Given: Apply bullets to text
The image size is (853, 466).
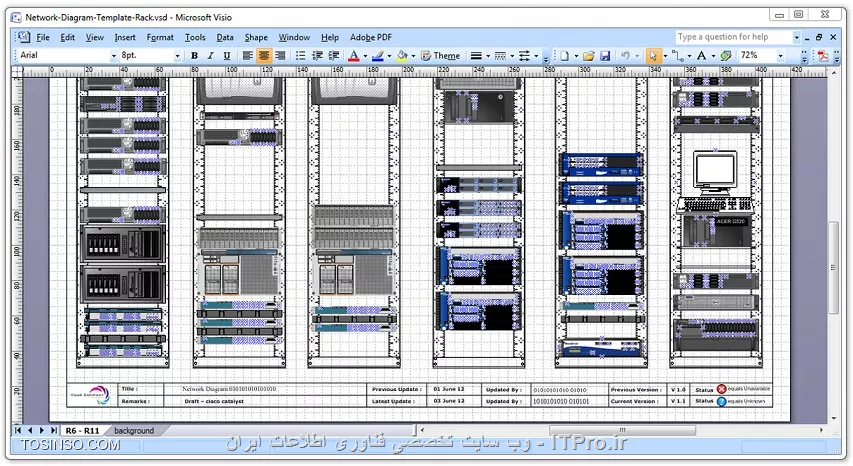Looking at the screenshot, I should click(300, 55).
